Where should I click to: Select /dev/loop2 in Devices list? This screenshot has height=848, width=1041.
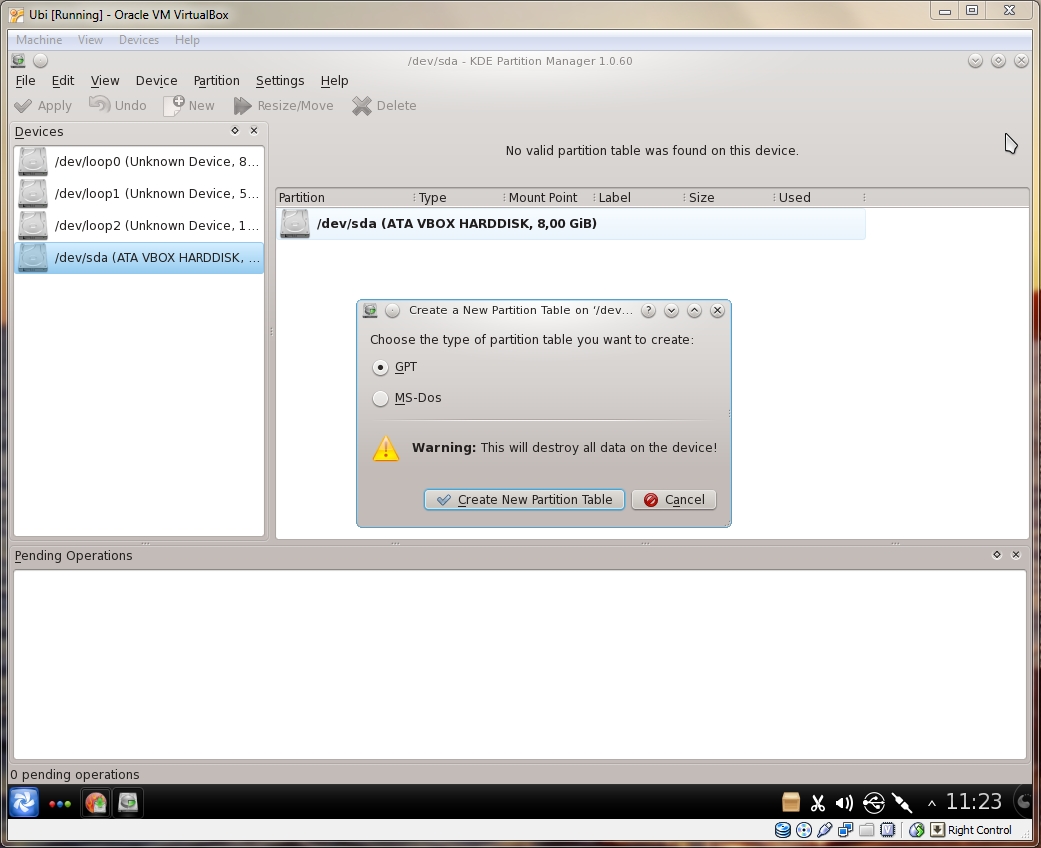[139, 225]
